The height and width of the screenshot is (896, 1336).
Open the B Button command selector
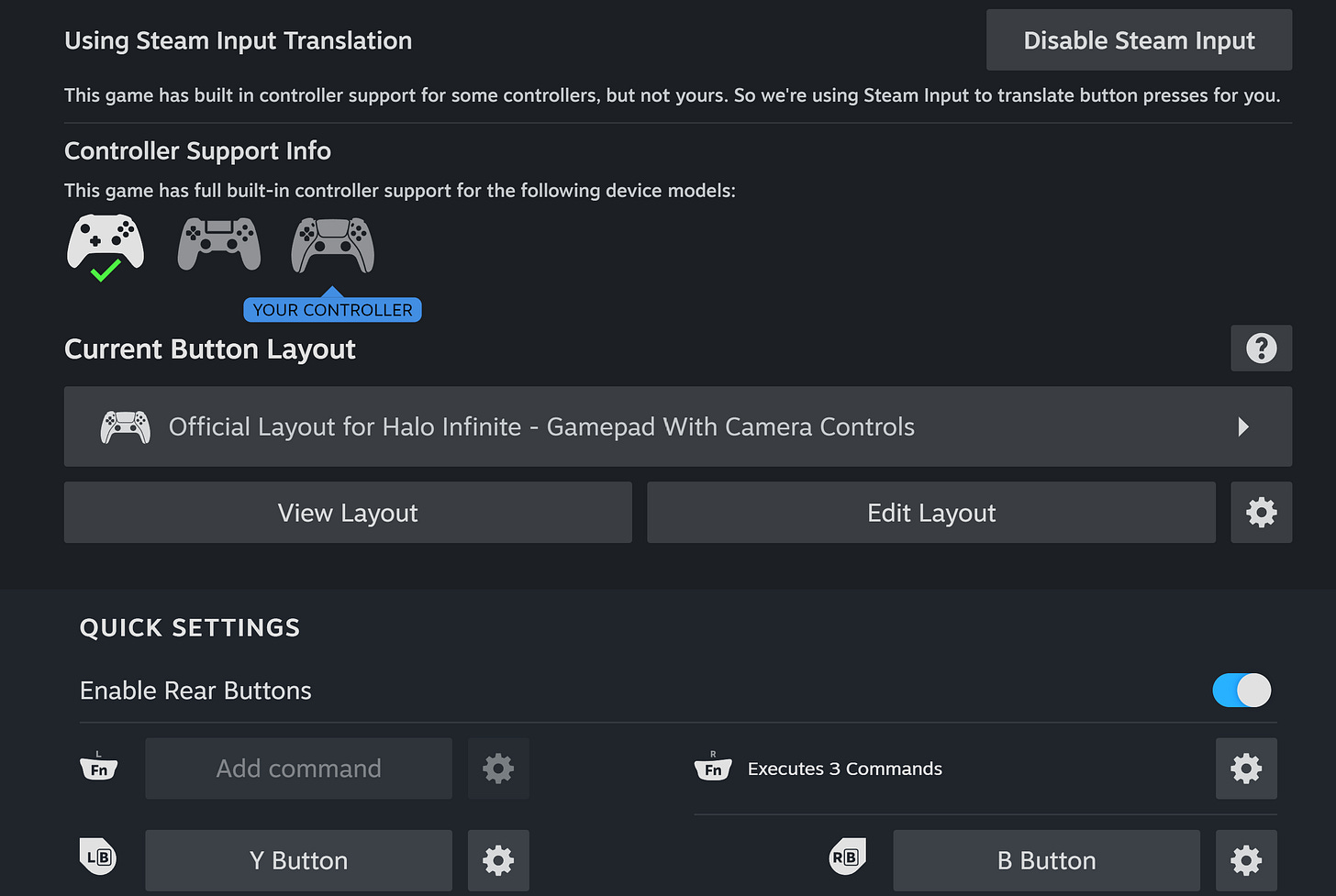1046,860
